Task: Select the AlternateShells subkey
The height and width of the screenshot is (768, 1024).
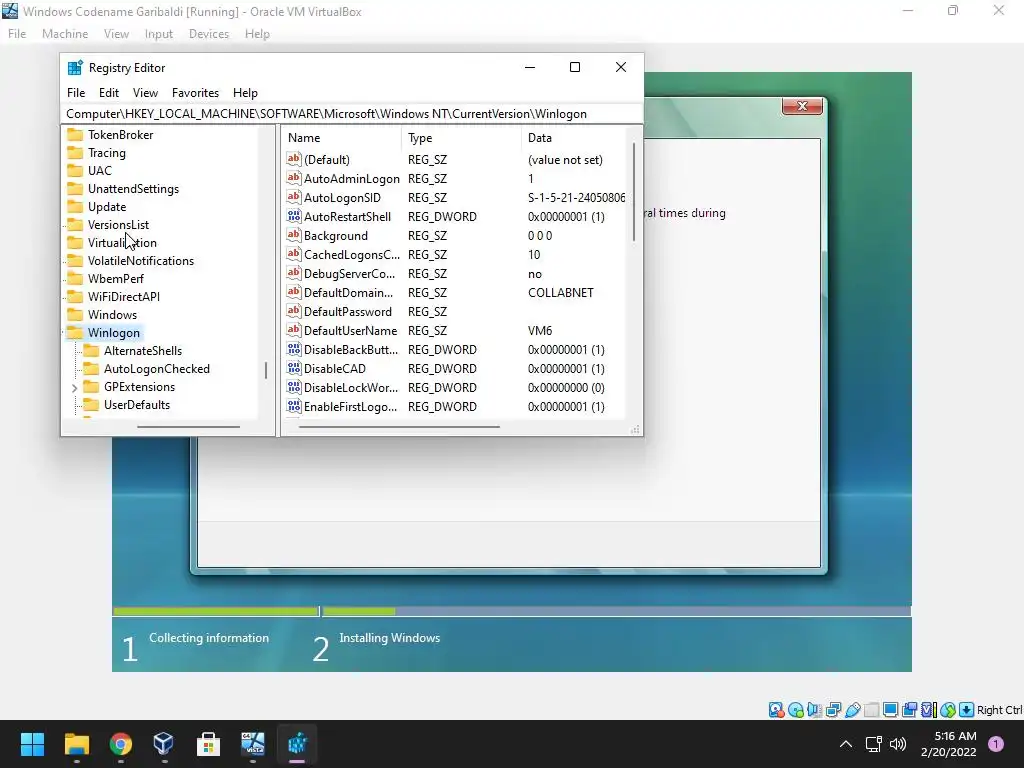Action: pos(142,351)
